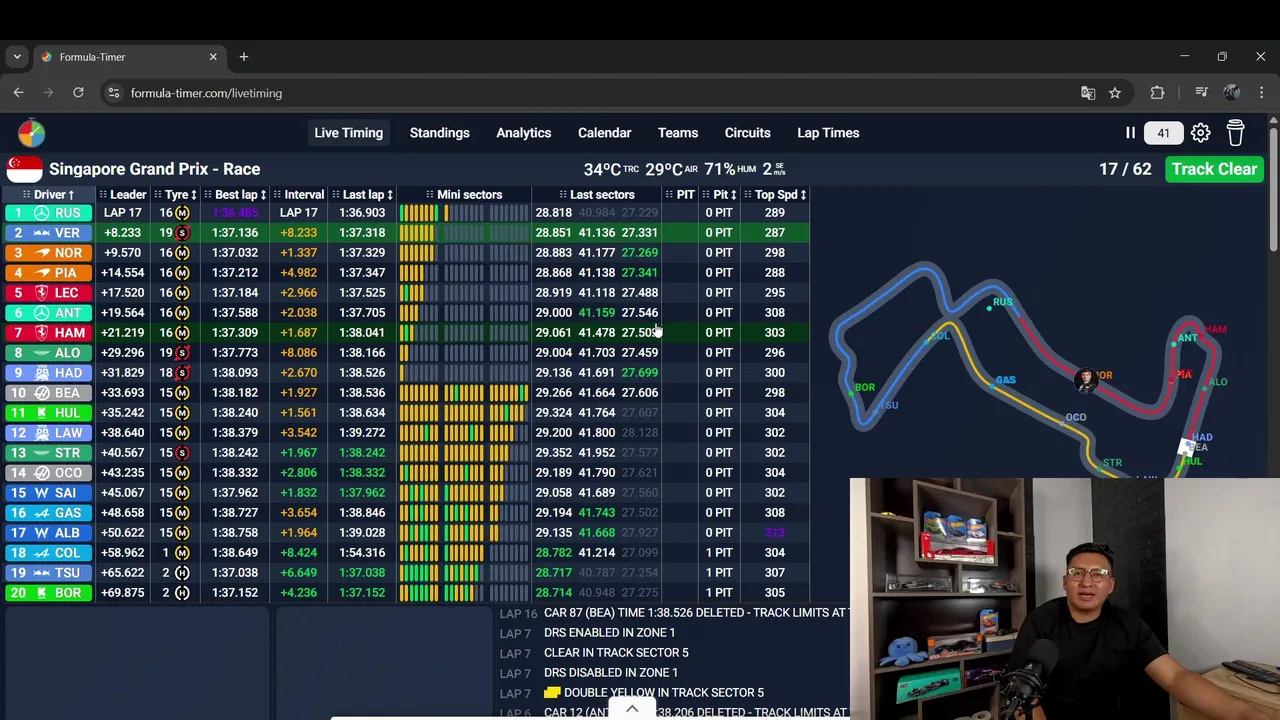Open the Analytics menu item
Viewport: 1280px width, 720px height.
tap(523, 133)
